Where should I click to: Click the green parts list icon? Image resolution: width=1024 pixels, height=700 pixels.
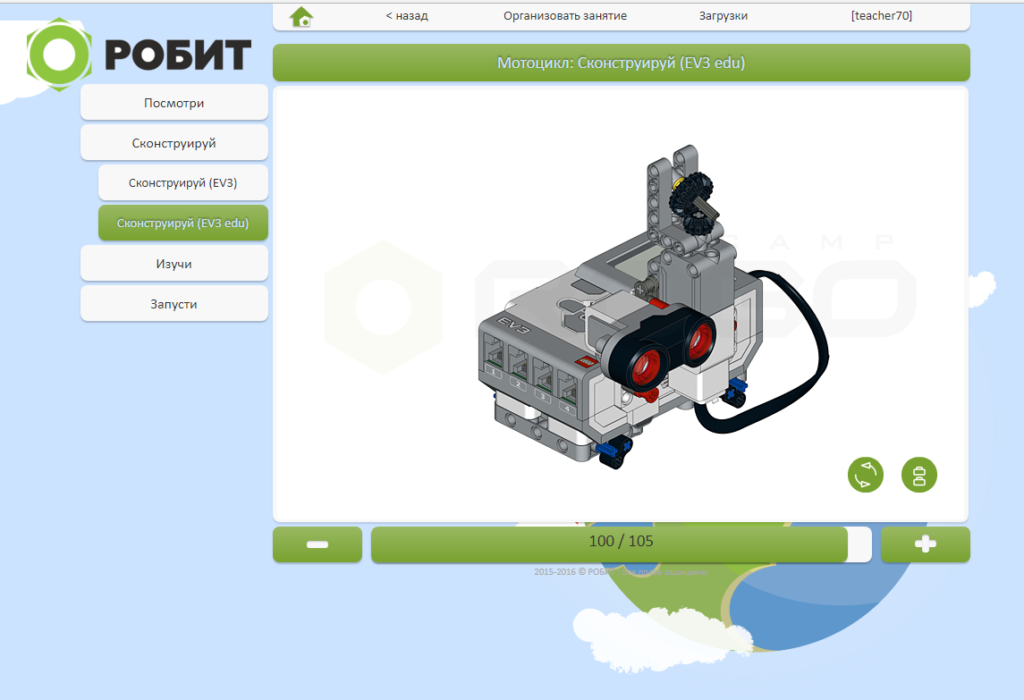tap(919, 475)
